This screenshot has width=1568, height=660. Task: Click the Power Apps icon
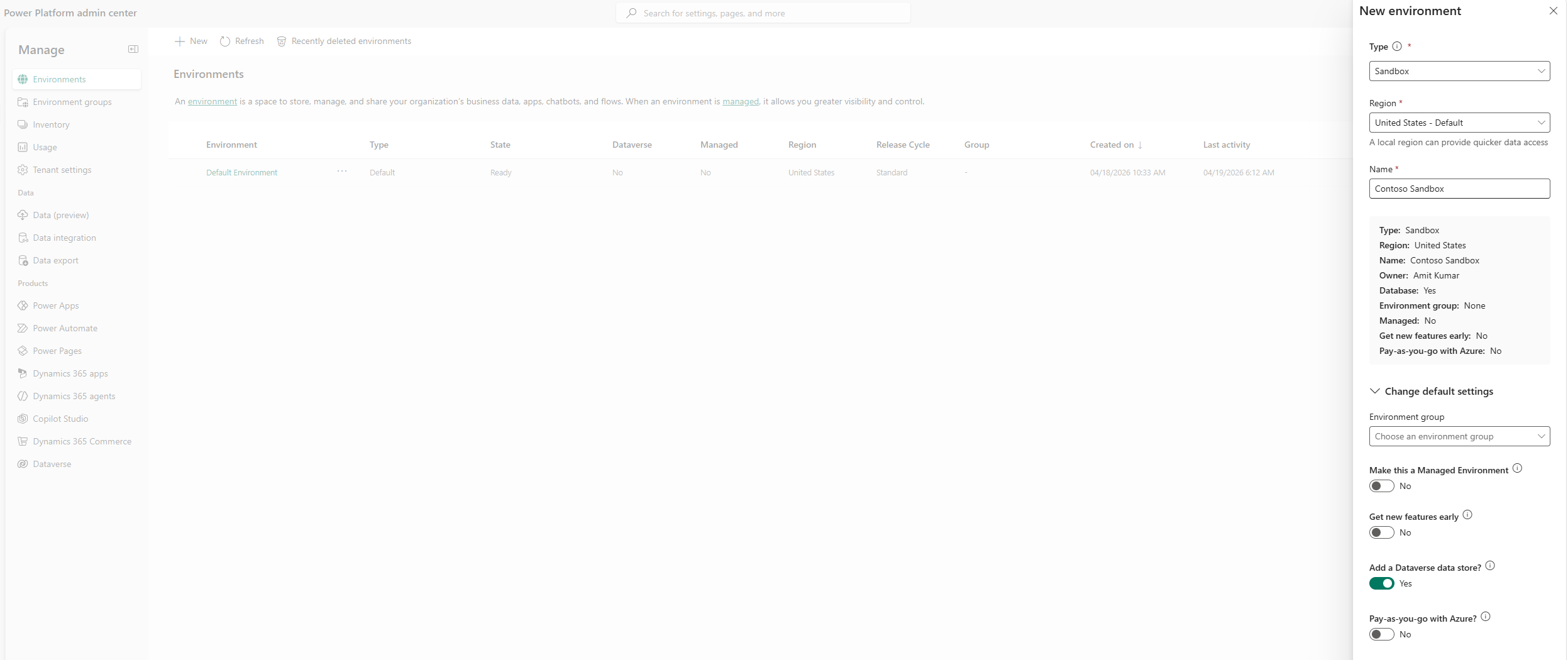[23, 305]
